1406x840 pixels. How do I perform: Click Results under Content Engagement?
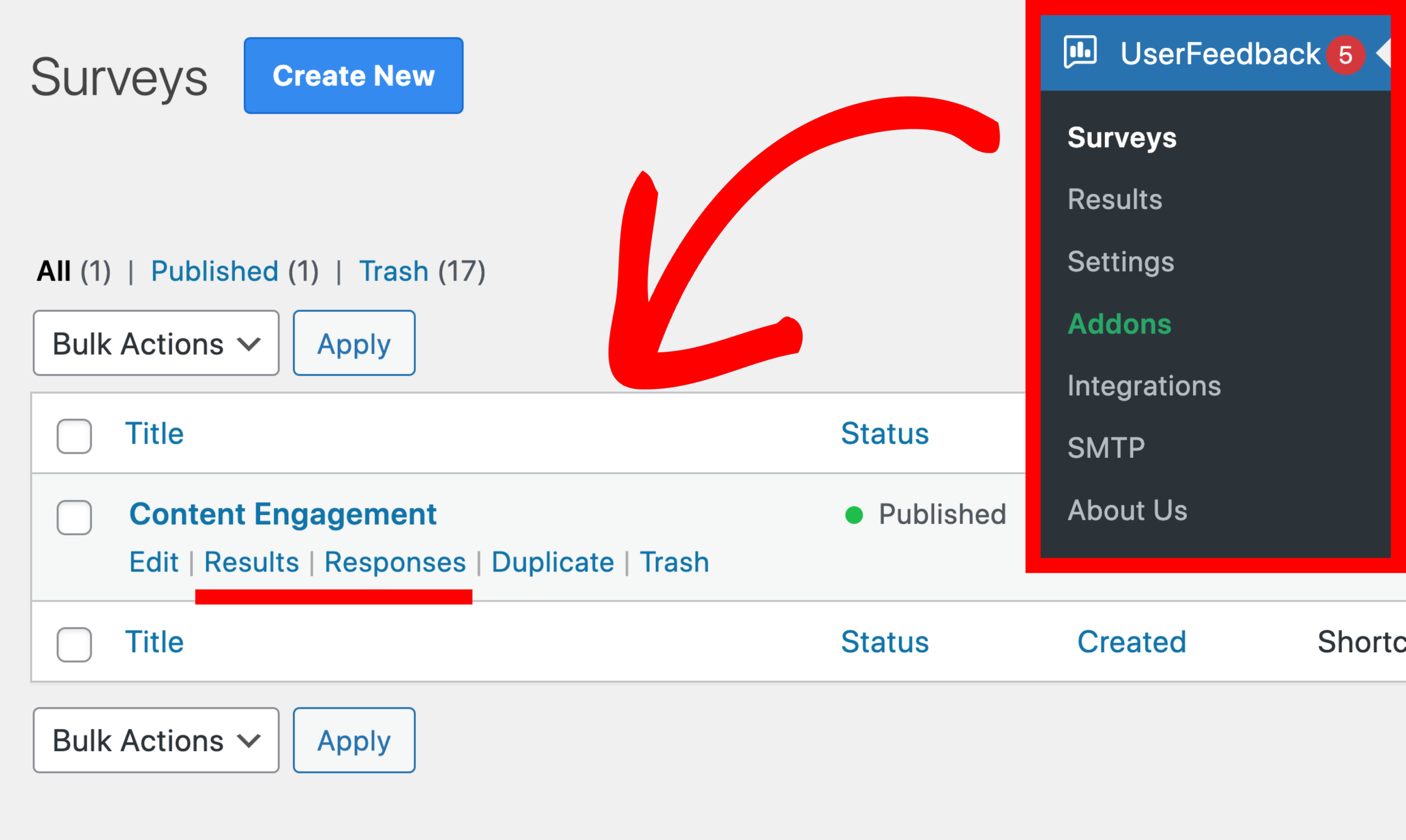(x=252, y=562)
